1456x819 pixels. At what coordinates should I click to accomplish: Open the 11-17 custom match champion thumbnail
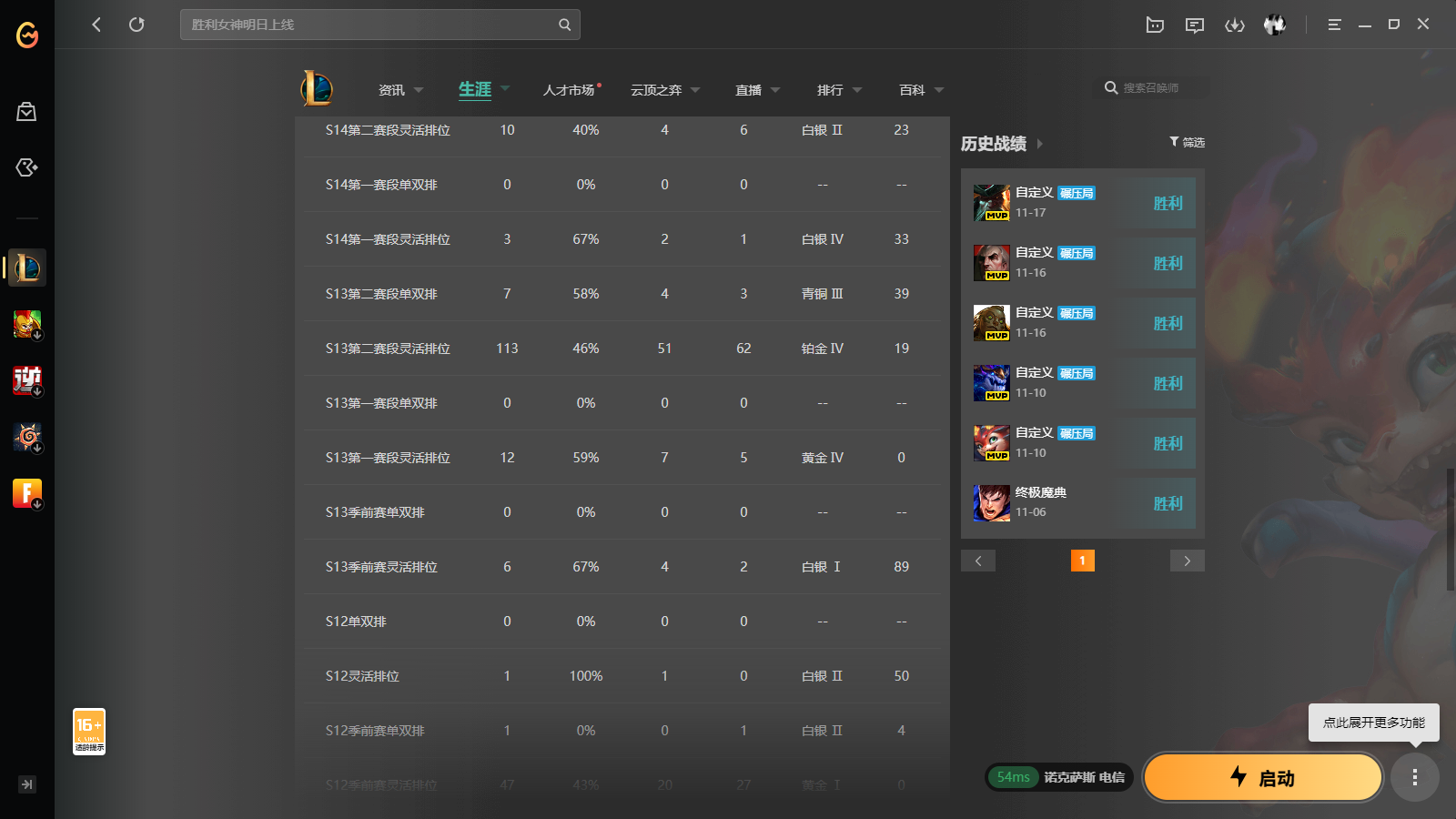coord(992,203)
